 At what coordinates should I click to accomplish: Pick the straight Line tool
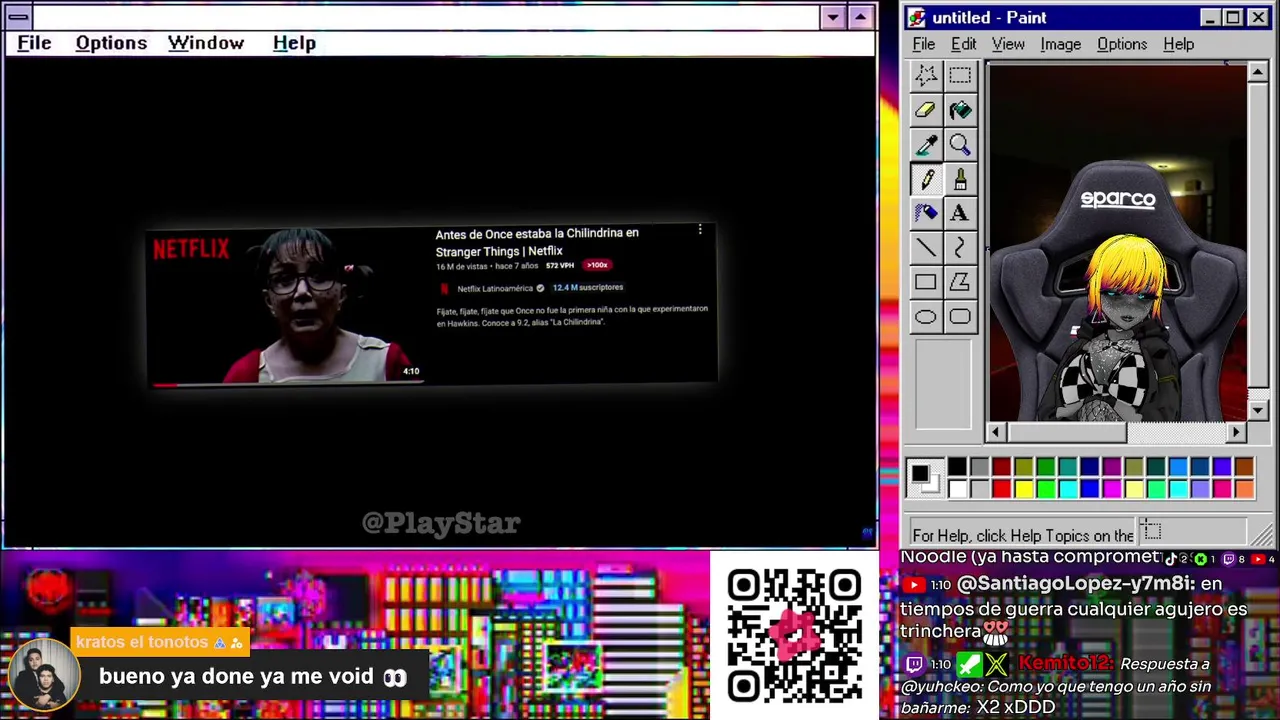pos(926,248)
